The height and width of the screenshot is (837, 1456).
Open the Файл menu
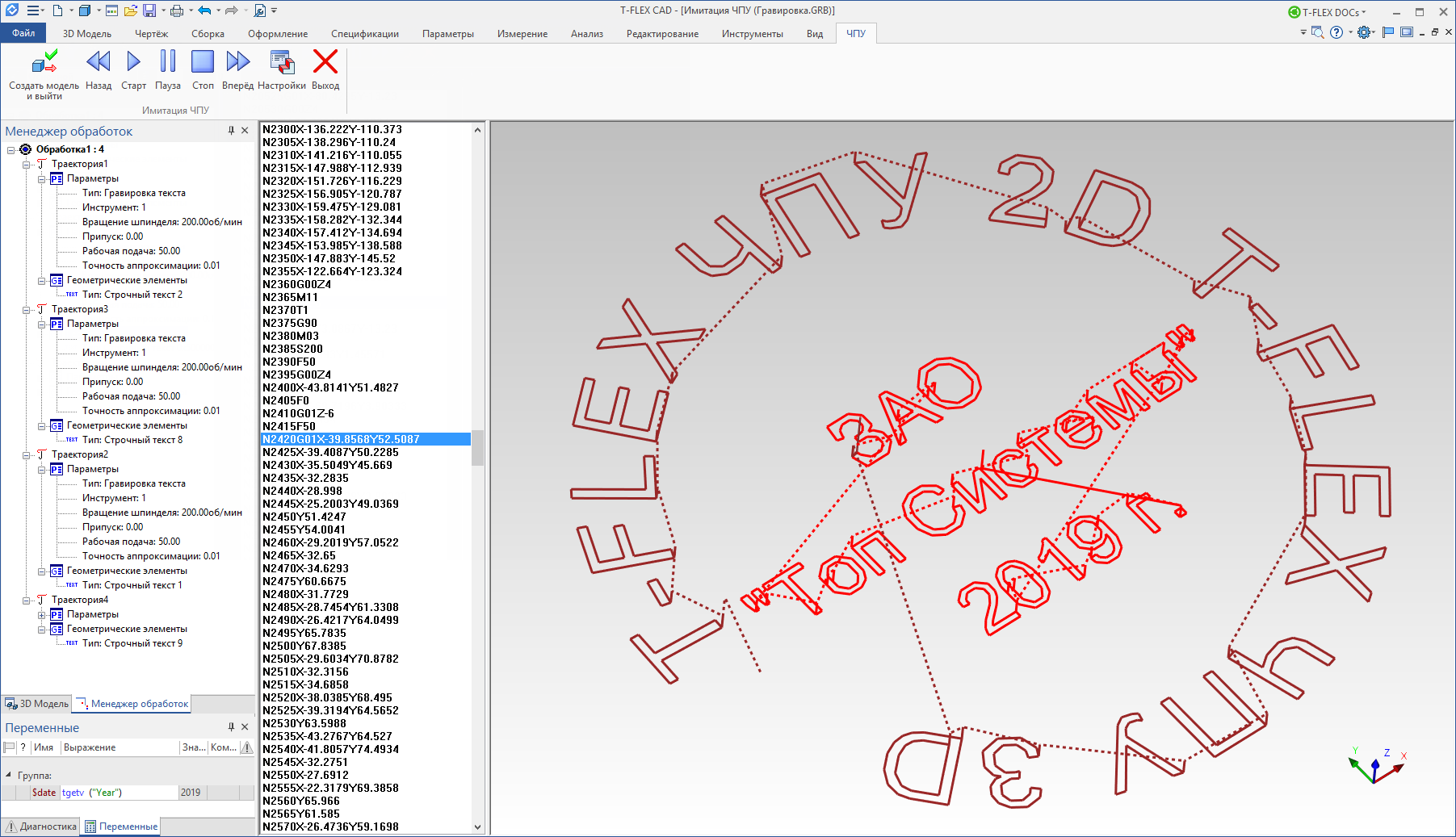(23, 33)
